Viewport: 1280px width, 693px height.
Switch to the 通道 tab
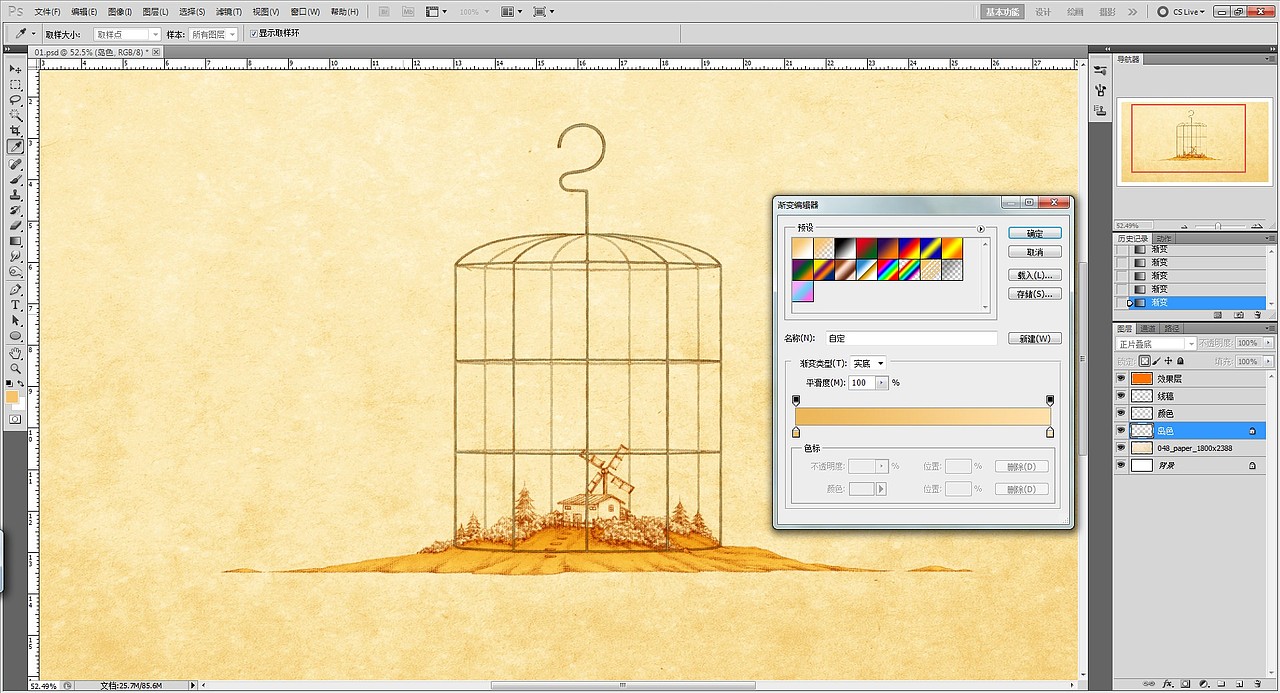(x=1148, y=328)
